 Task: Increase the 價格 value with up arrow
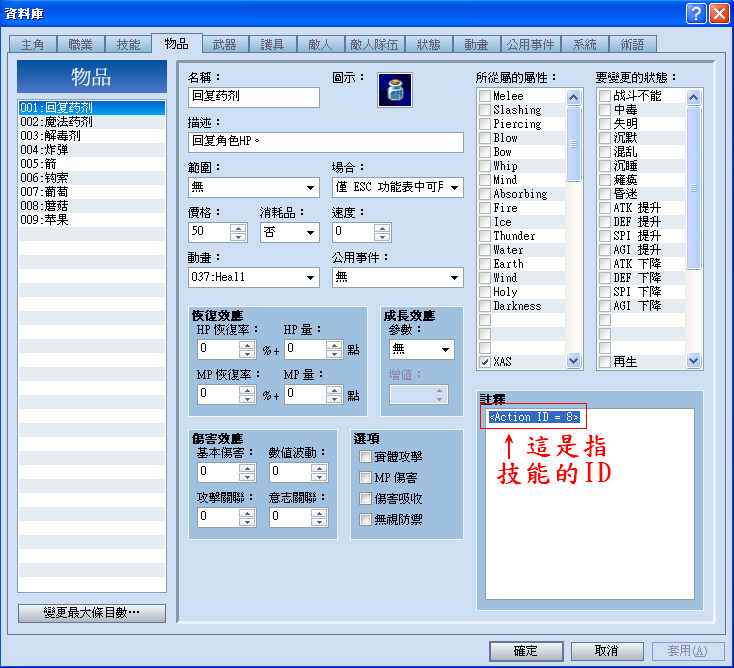(x=238, y=228)
